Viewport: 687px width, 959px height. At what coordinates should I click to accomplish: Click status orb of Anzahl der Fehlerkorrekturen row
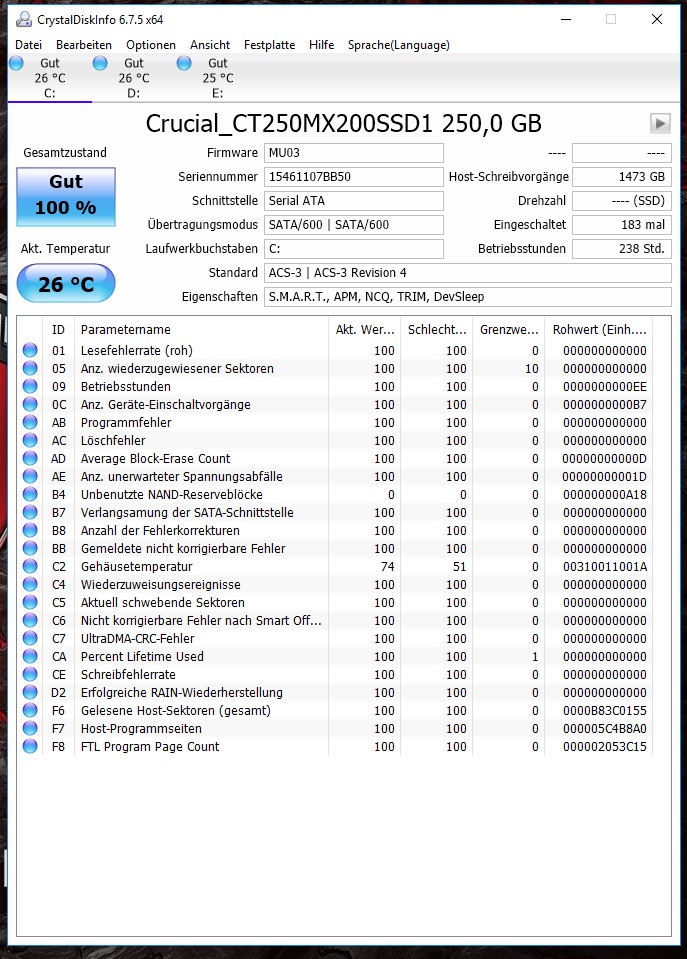30,530
